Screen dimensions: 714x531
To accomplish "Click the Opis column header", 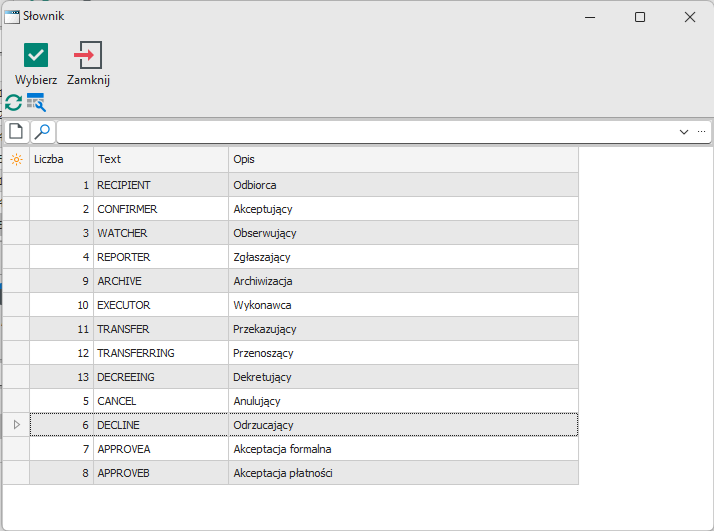I will pyautogui.click(x=402, y=159).
